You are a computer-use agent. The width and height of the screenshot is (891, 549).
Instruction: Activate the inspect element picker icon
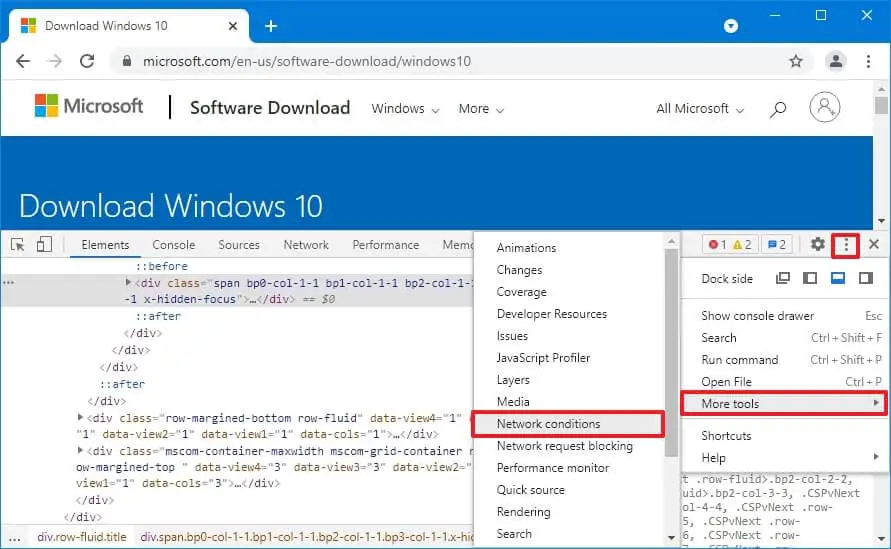(x=17, y=244)
